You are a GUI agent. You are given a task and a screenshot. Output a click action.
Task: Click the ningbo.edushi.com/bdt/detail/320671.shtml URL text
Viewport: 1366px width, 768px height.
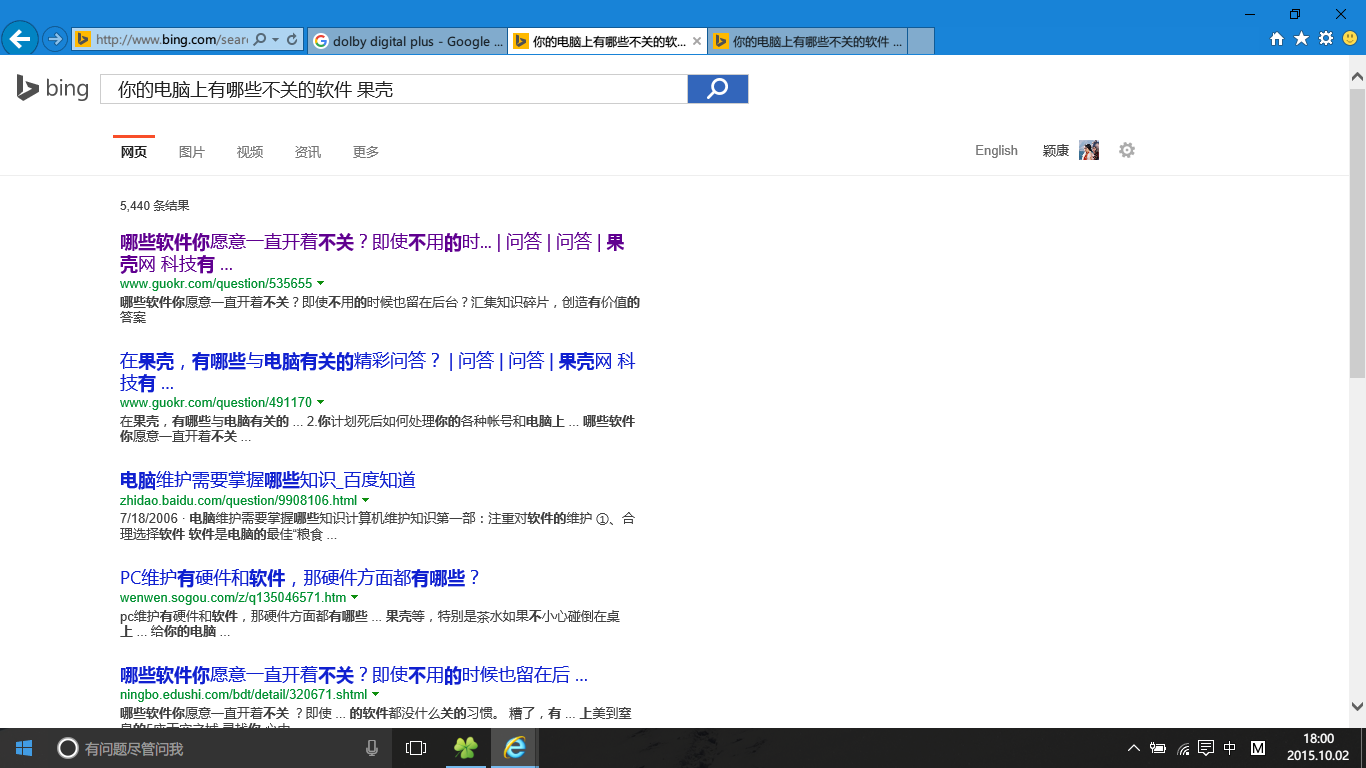click(x=244, y=694)
